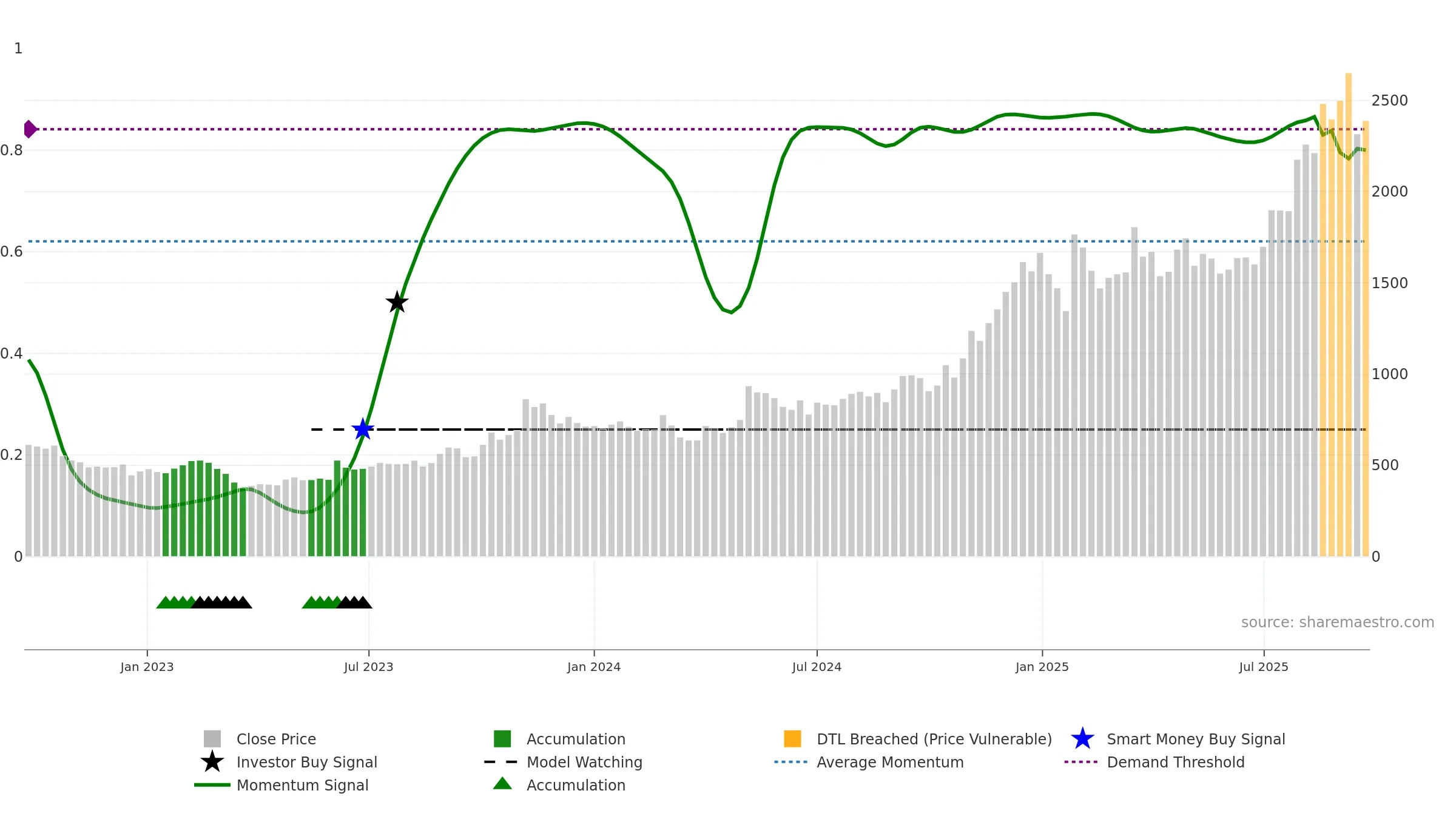The image size is (1456, 819).
Task: Click the Jan 2025 axis label
Action: point(1042,667)
